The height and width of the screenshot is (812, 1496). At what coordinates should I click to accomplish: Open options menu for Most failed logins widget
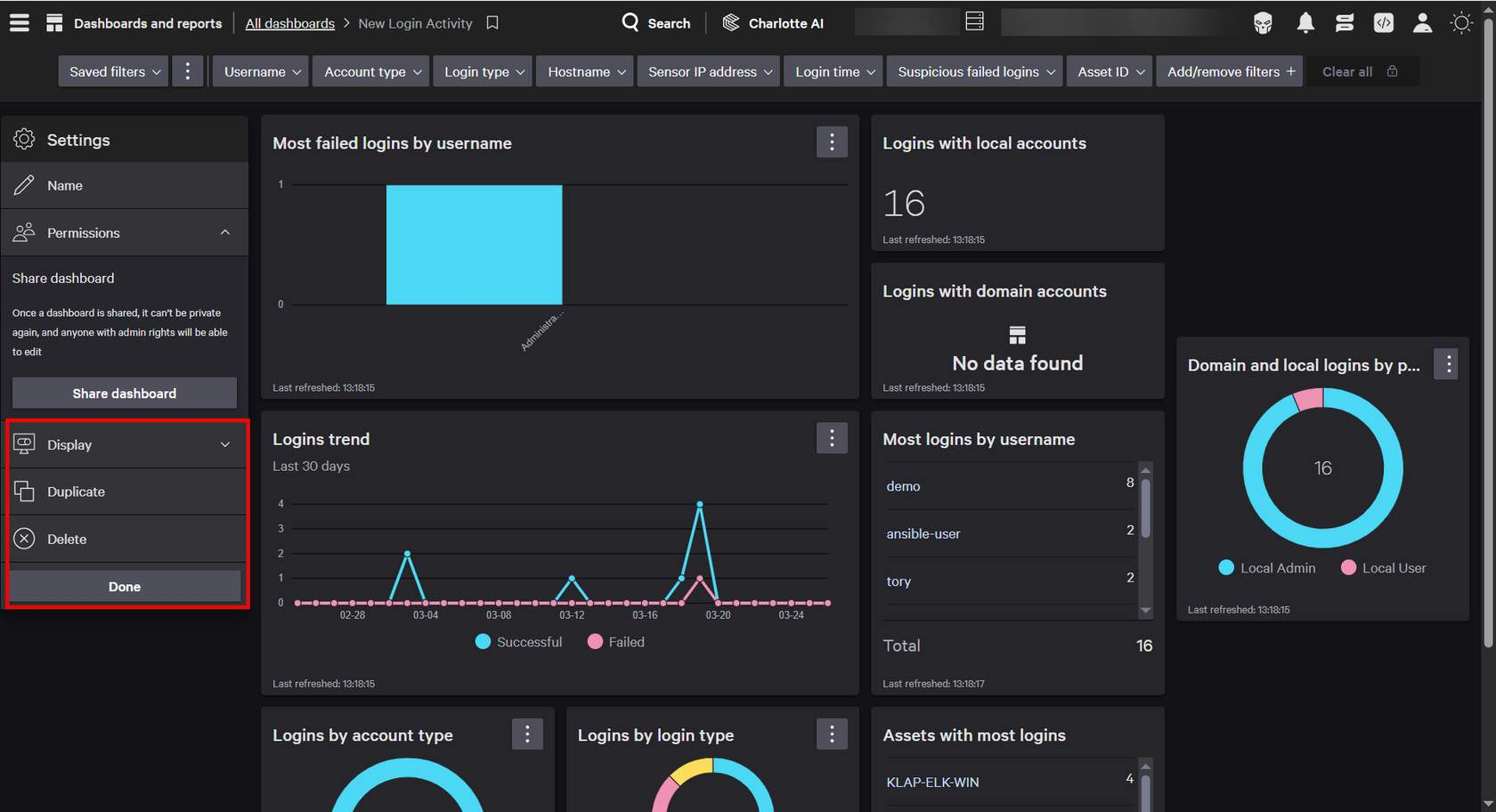pyautogui.click(x=832, y=142)
